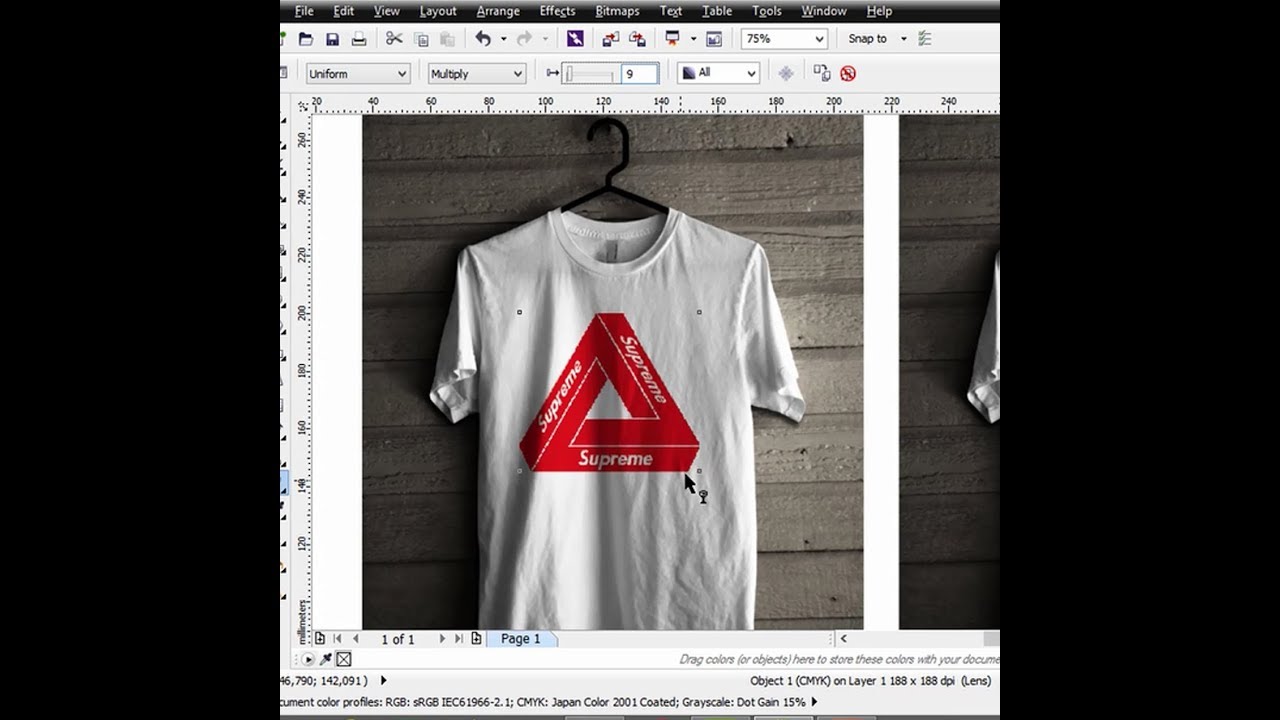Click the Save floppy disk icon
The image size is (1280, 720).
332,39
